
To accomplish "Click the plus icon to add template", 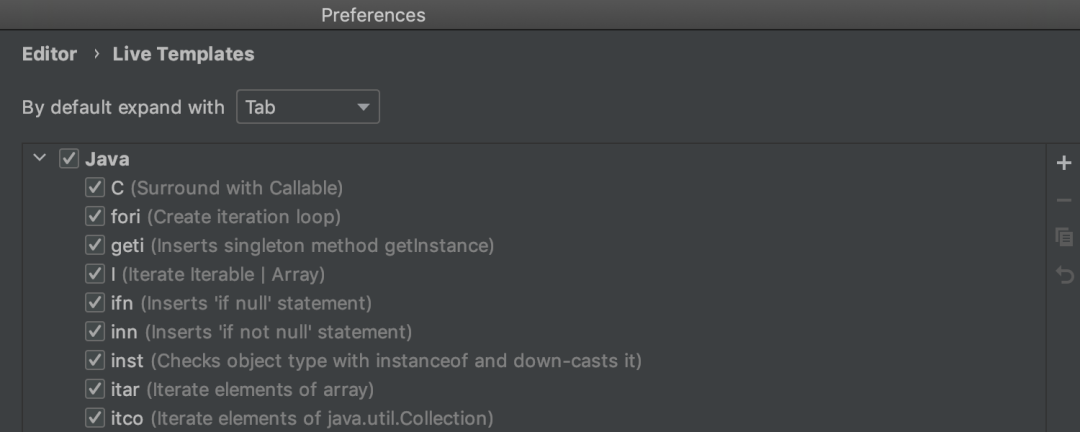I will 1064,163.
